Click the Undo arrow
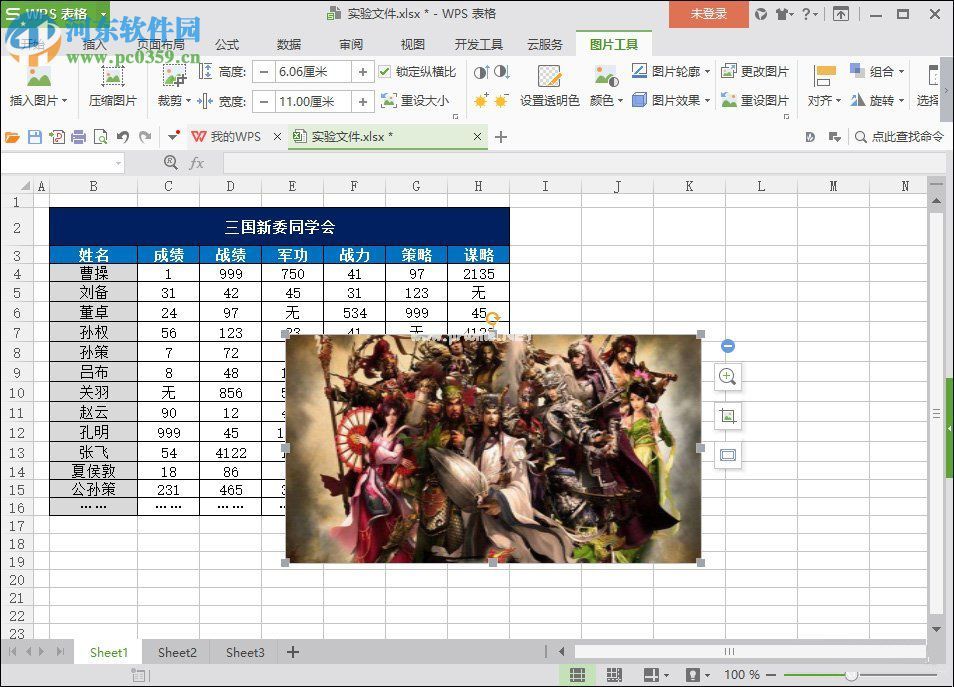The image size is (954, 687). pyautogui.click(x=123, y=138)
